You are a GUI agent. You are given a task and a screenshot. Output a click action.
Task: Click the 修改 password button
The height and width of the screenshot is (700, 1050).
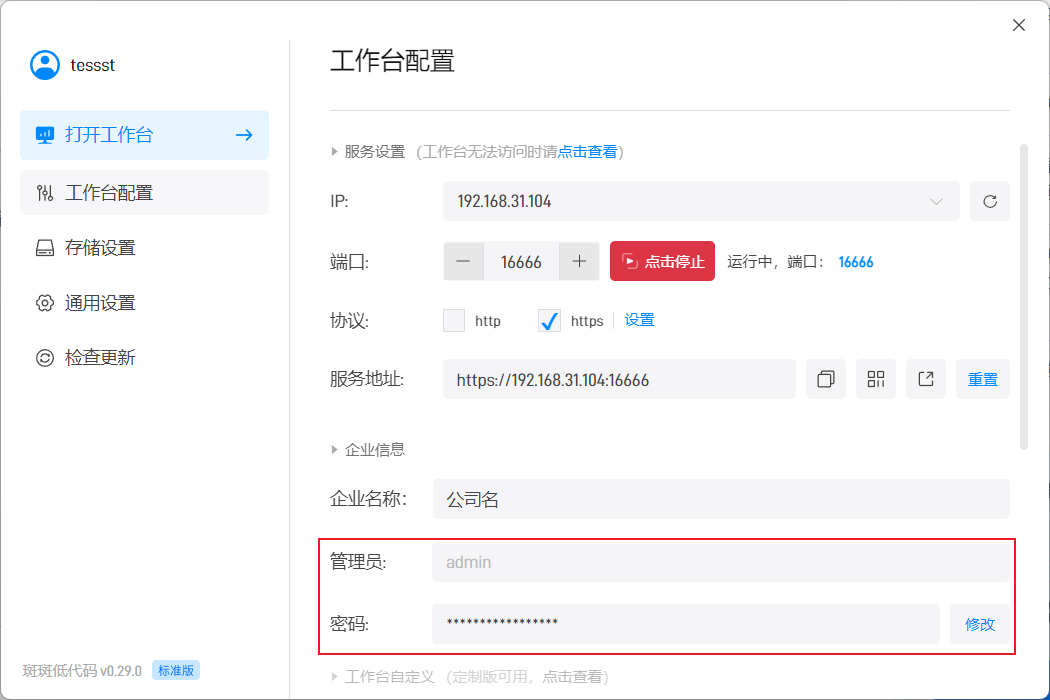pos(980,624)
